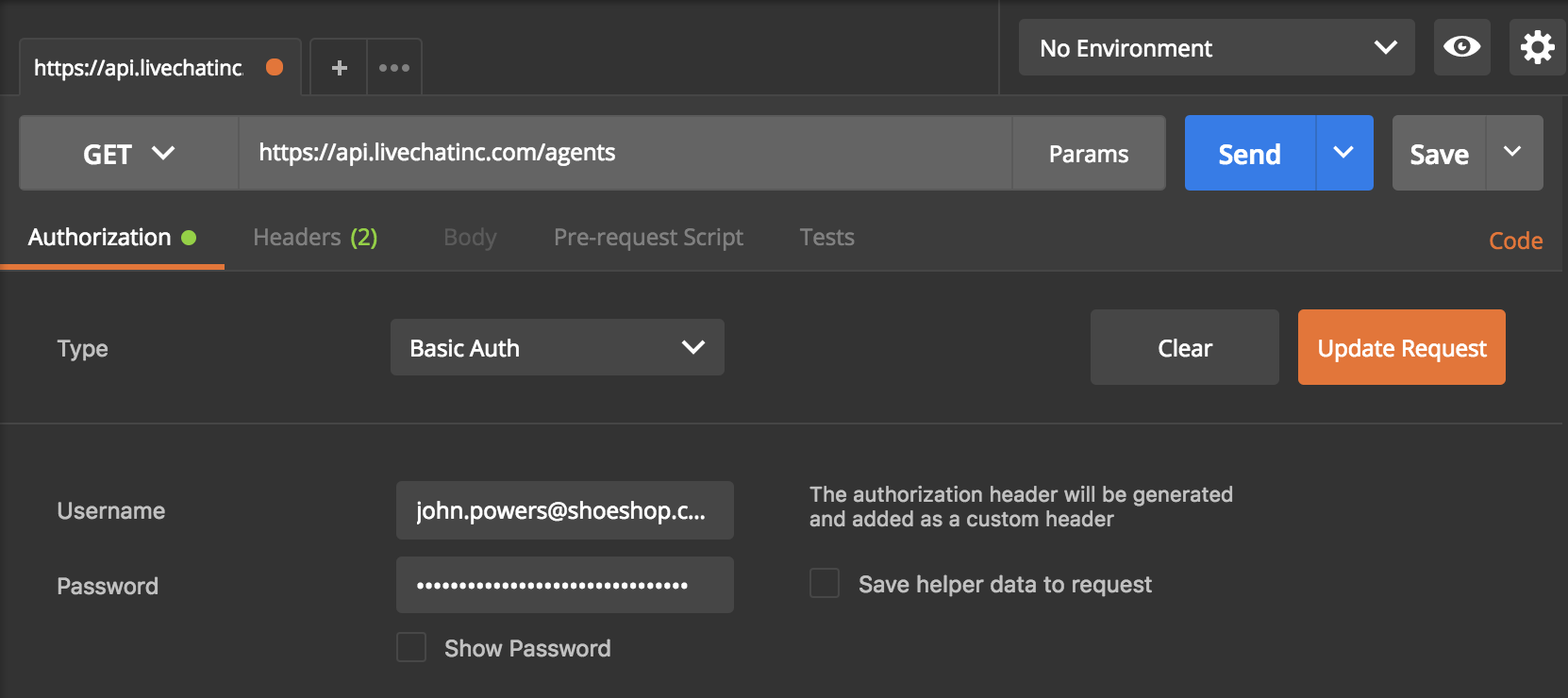
Task: Click into the Username field
Action: (565, 510)
